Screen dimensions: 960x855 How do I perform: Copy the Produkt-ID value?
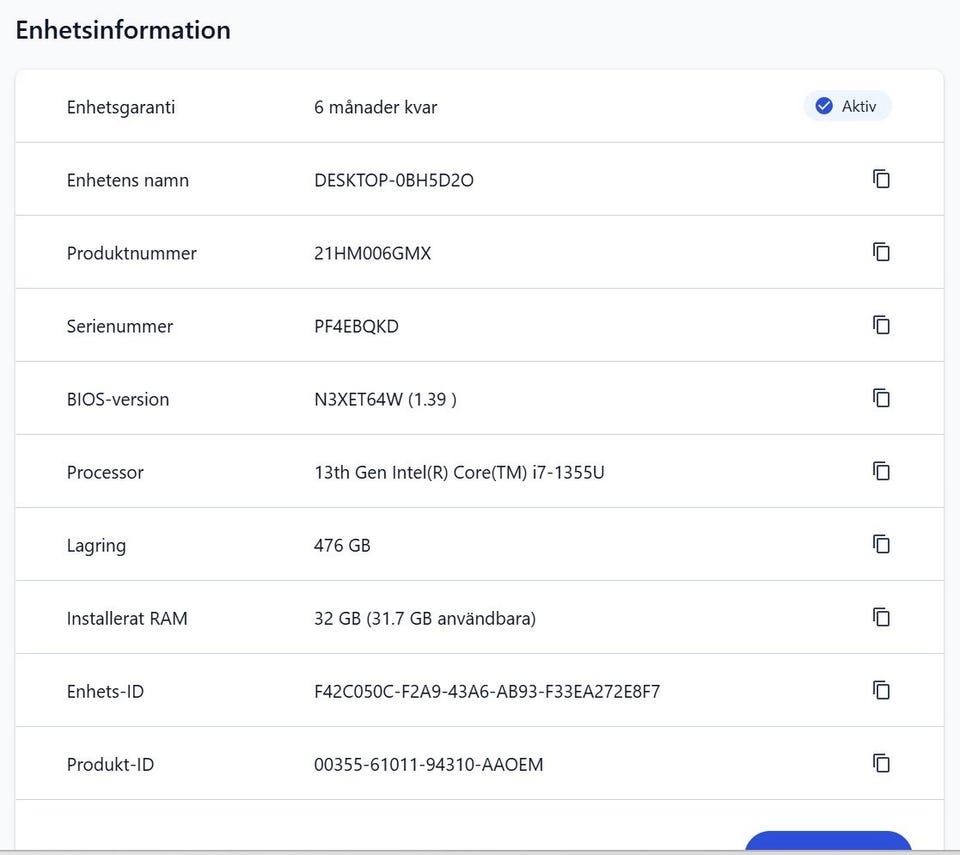(881, 763)
